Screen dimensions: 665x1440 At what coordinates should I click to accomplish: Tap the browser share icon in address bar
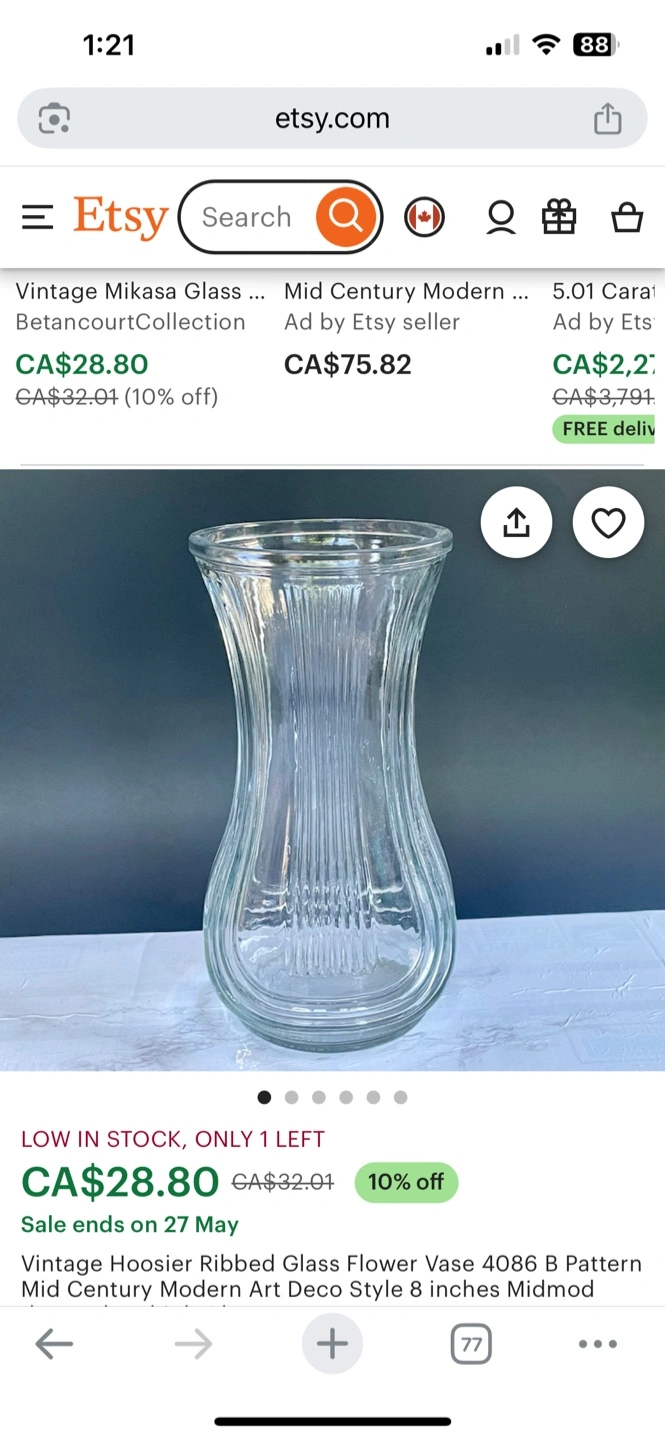(608, 119)
